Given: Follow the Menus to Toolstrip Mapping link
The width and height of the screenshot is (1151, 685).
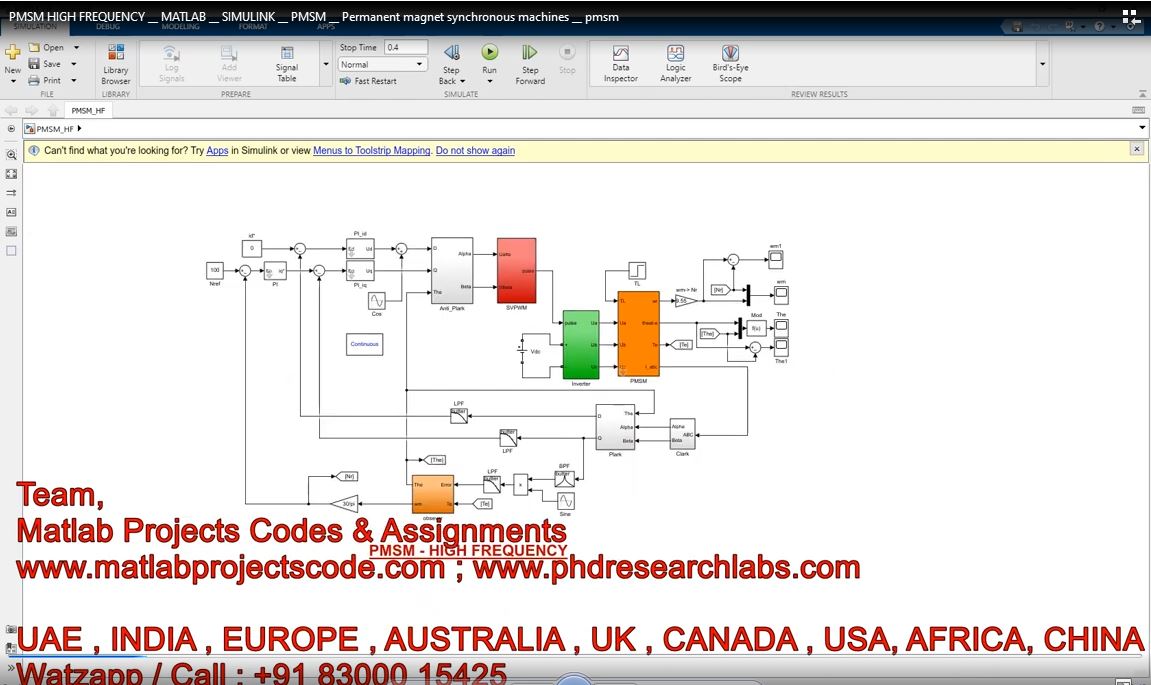Looking at the screenshot, I should coord(371,151).
